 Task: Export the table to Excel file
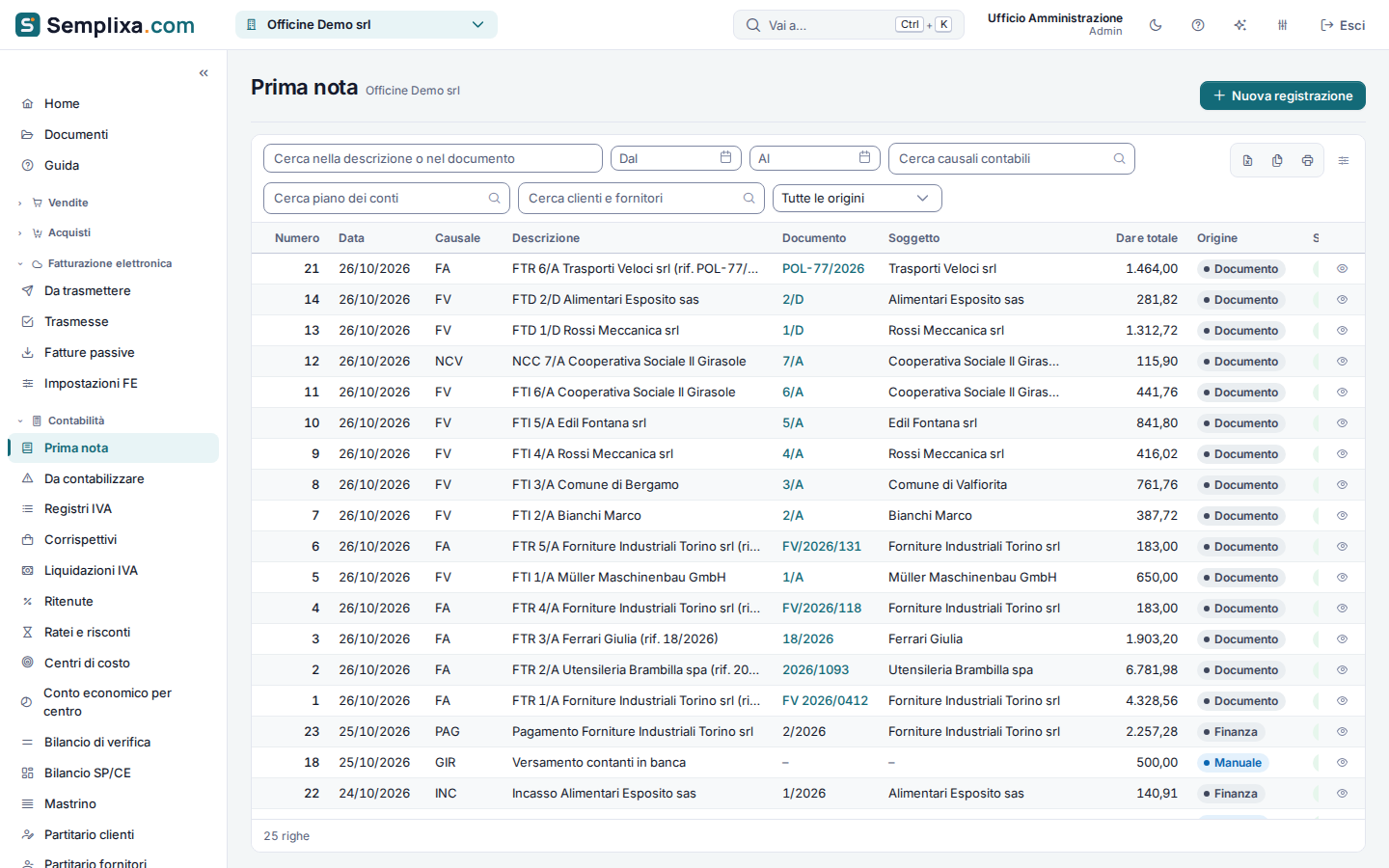click(x=1247, y=160)
